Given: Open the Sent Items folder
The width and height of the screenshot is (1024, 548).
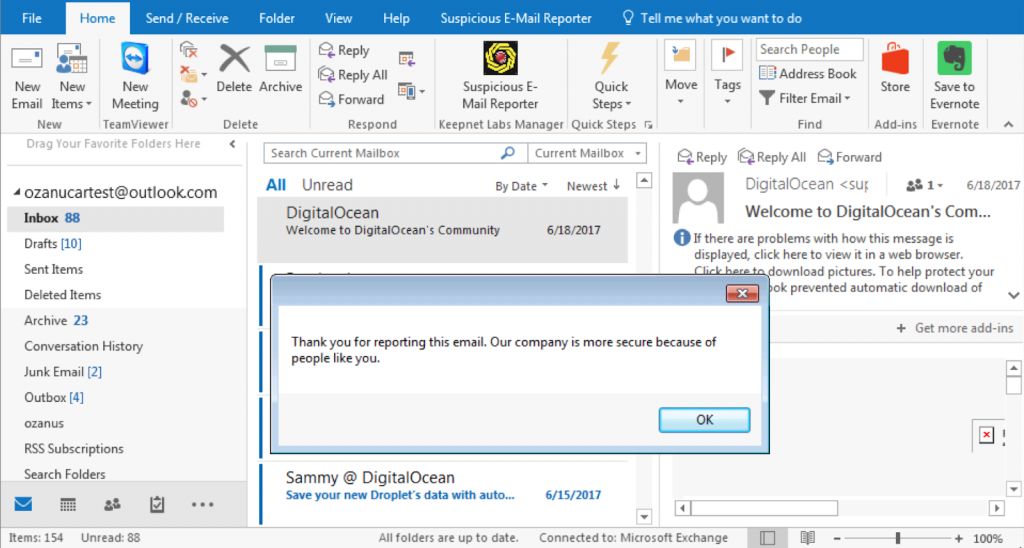Looking at the screenshot, I should 54,269.
